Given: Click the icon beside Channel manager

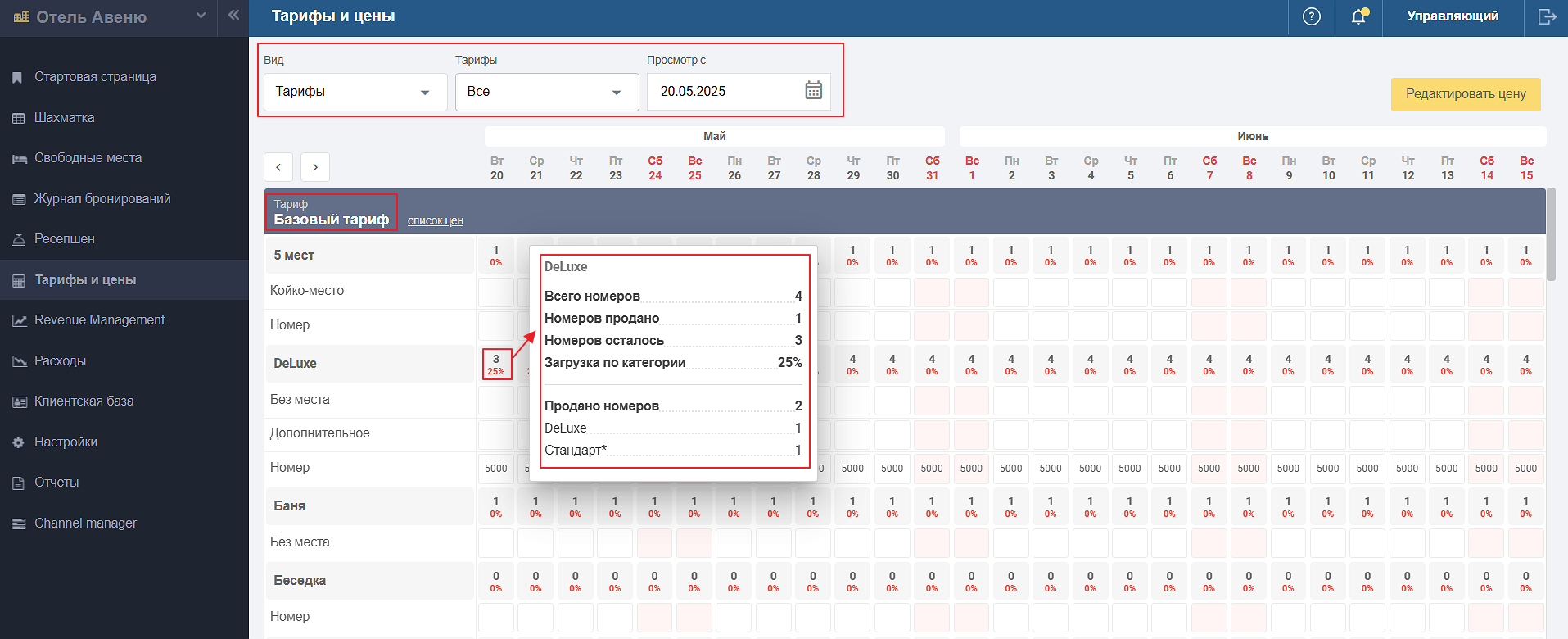Looking at the screenshot, I should coord(19,523).
